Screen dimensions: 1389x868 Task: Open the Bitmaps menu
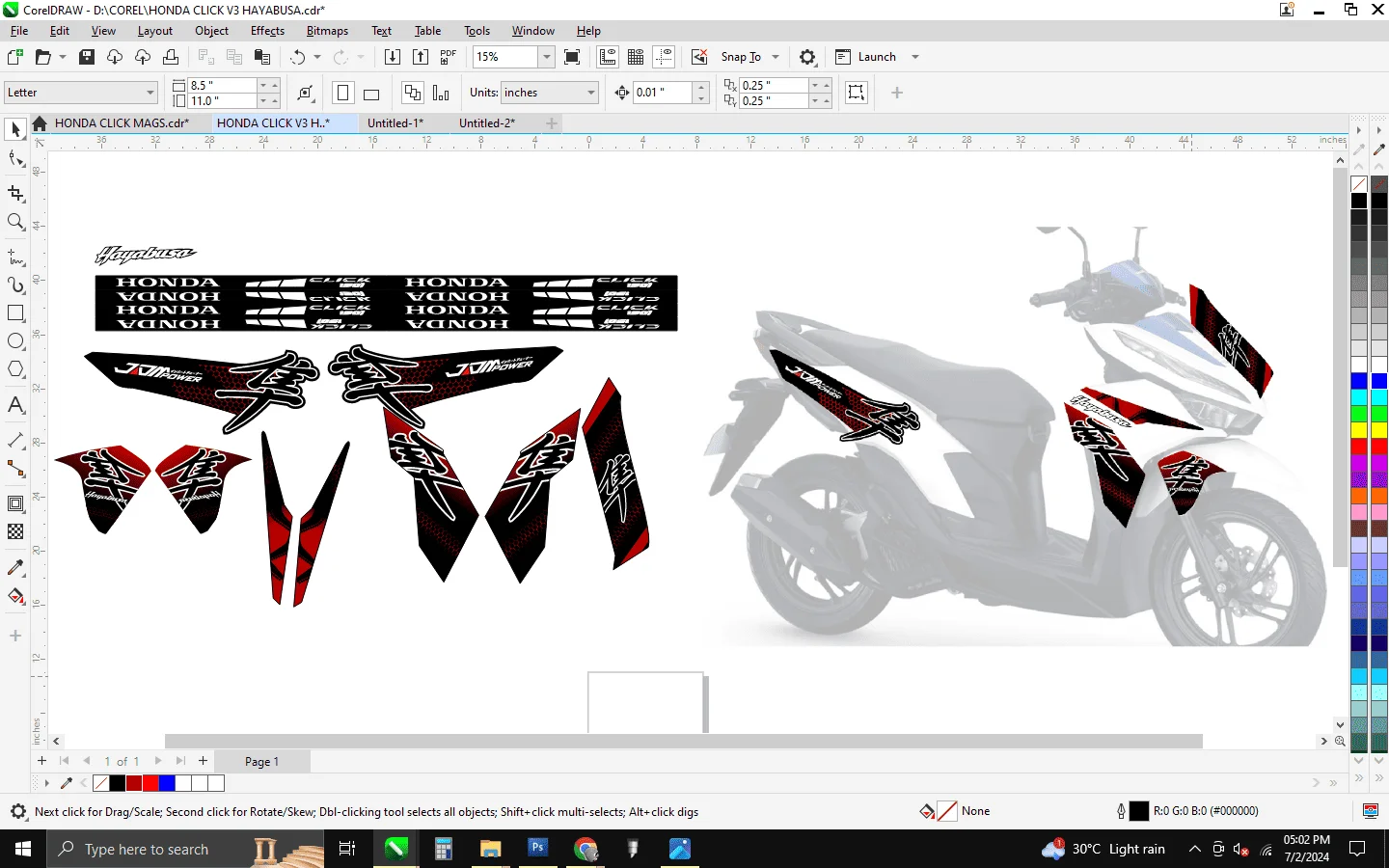coord(327,31)
